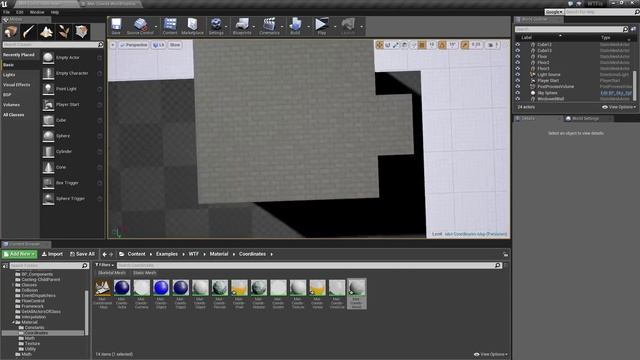Select Place mode icon in Modes panel
The height and width of the screenshot is (360, 640).
[11, 32]
